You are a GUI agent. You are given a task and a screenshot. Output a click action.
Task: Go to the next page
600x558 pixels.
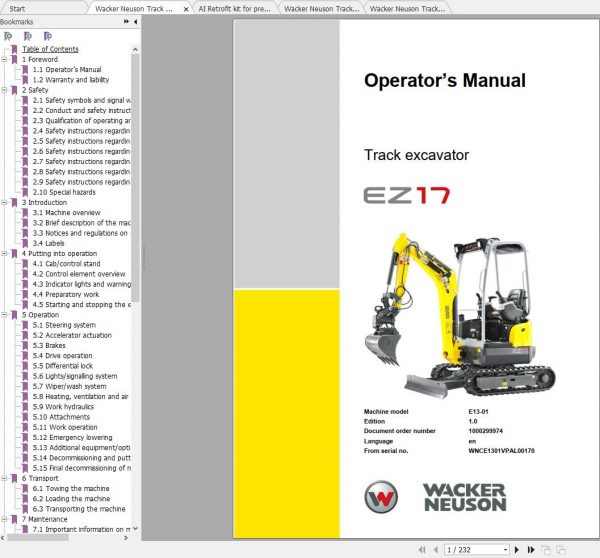coord(517,550)
